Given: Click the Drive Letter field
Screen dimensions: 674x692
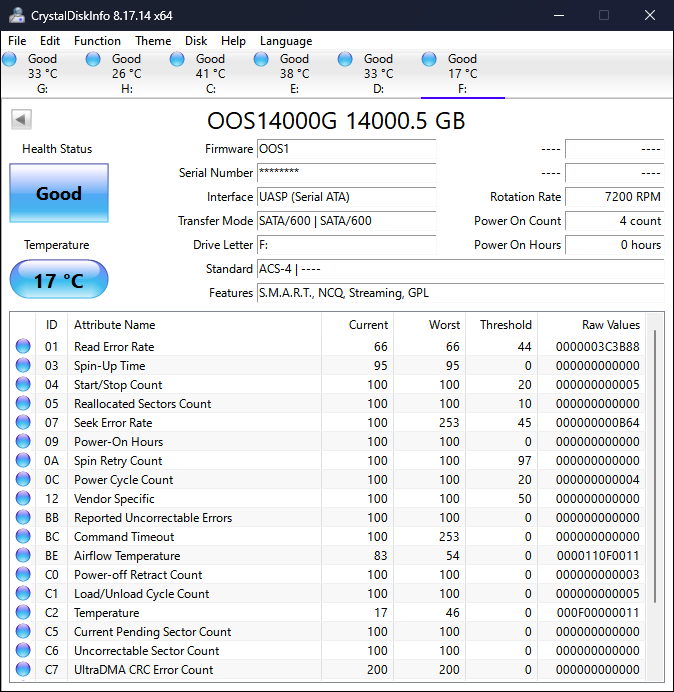Looking at the screenshot, I should click(x=346, y=244).
